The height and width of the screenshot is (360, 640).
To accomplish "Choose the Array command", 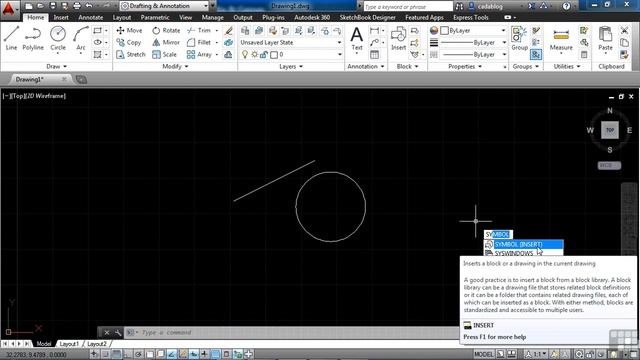I will 199,54.
